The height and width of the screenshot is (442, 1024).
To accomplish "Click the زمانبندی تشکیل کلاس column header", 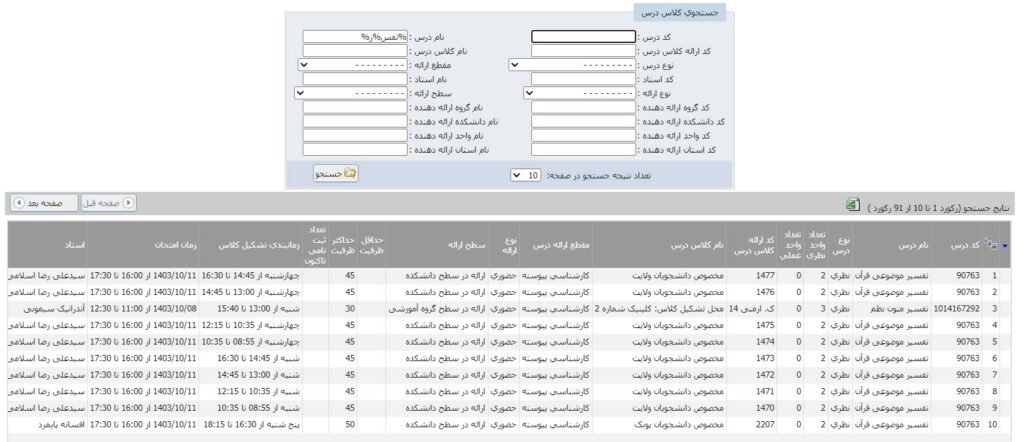I will [260, 245].
